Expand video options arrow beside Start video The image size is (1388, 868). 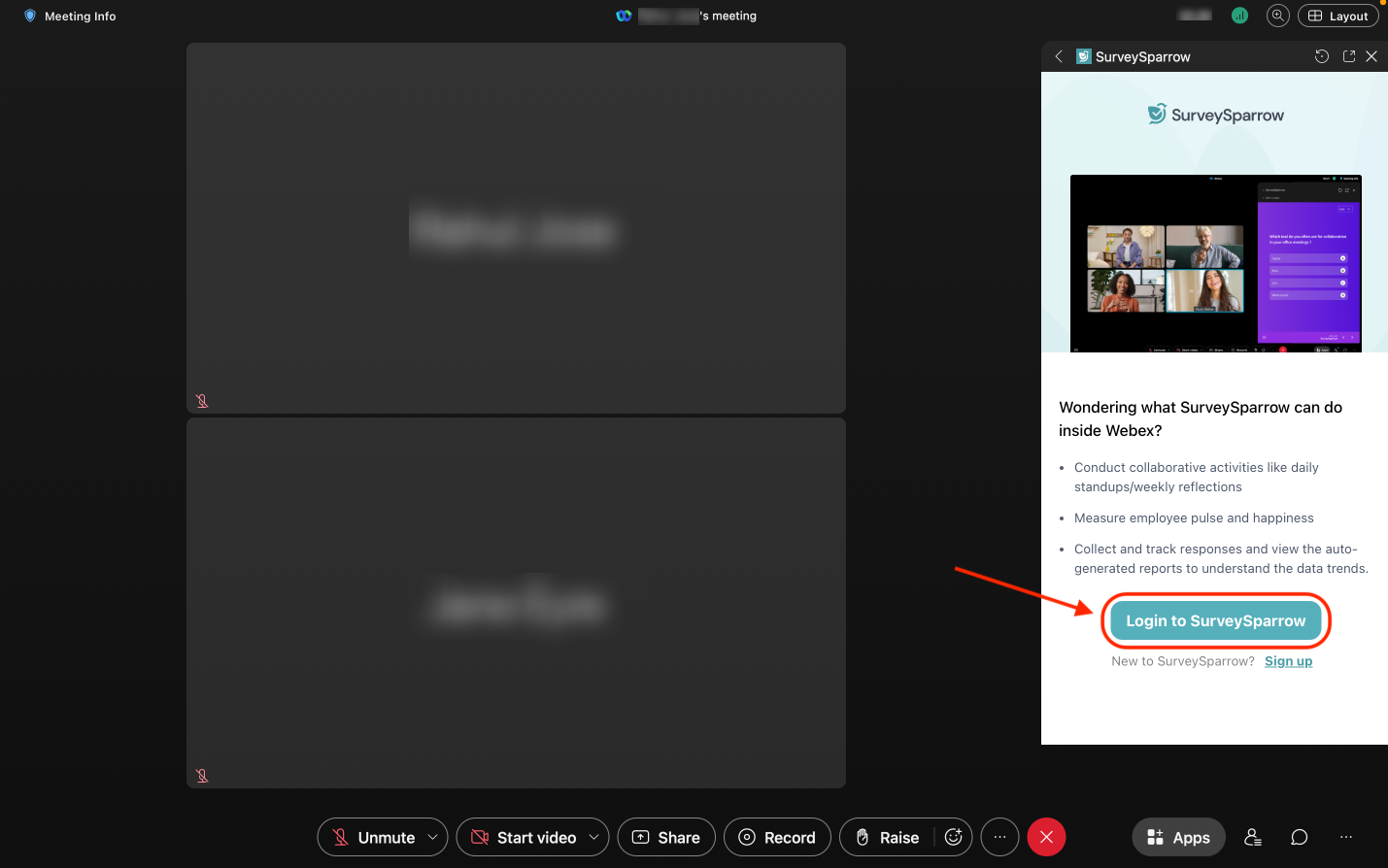(593, 837)
